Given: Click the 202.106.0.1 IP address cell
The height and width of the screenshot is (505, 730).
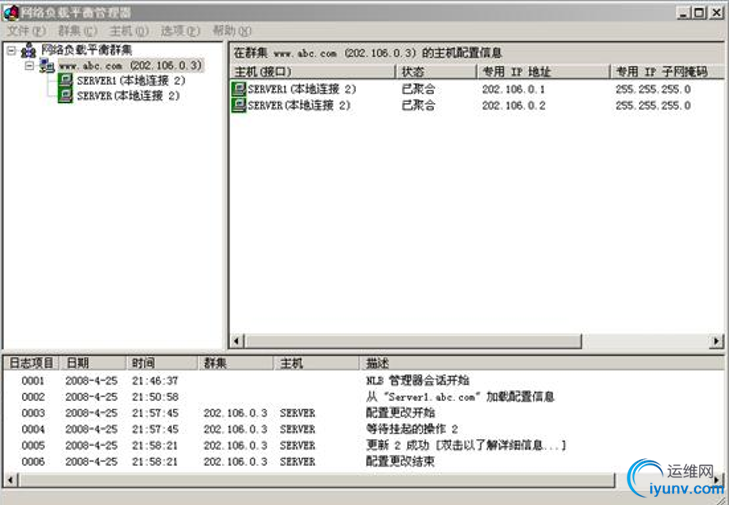Looking at the screenshot, I should (x=514, y=89).
